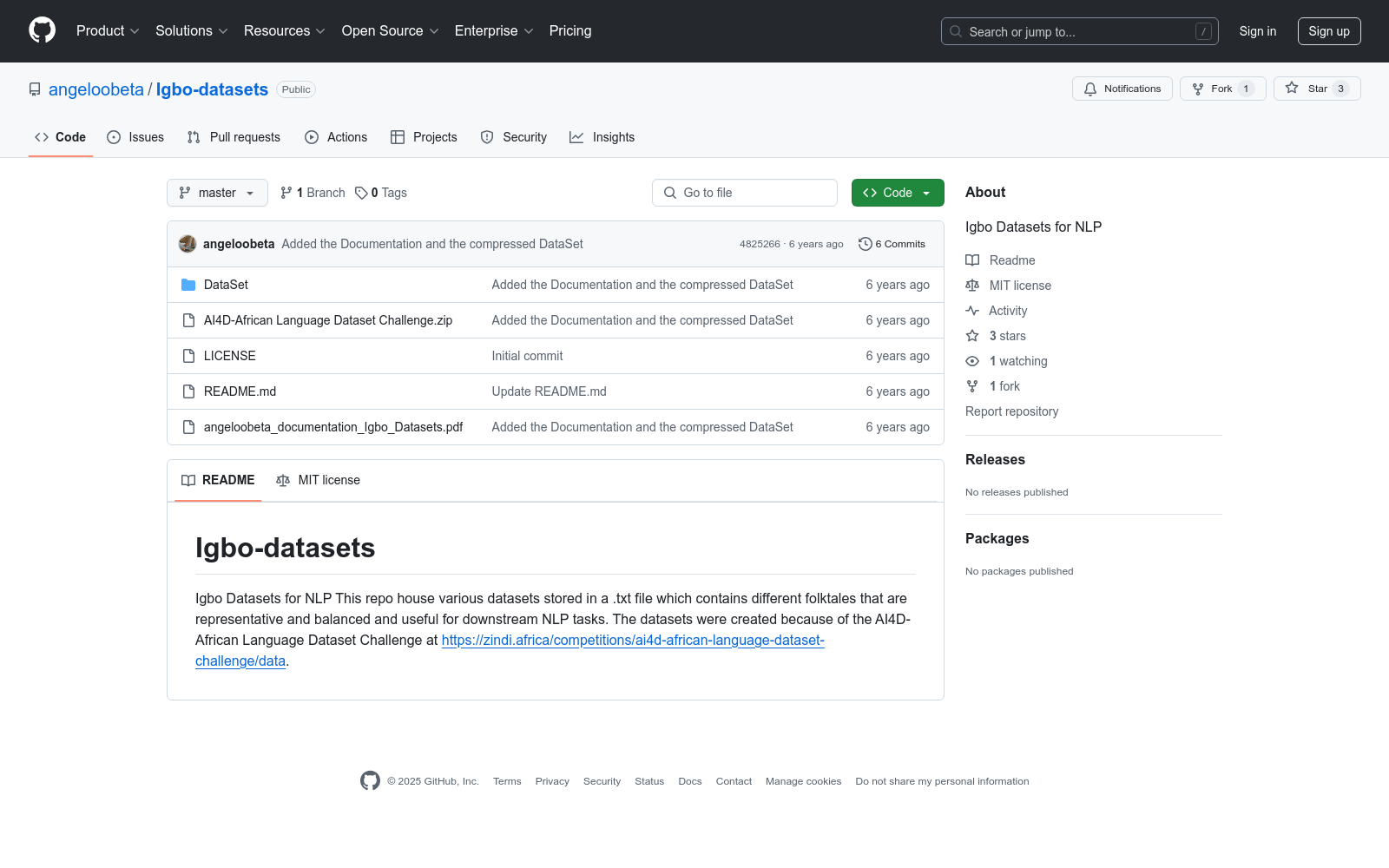Click the bell icon in Notifications button
The width and height of the screenshot is (1389, 868).
tap(1090, 89)
